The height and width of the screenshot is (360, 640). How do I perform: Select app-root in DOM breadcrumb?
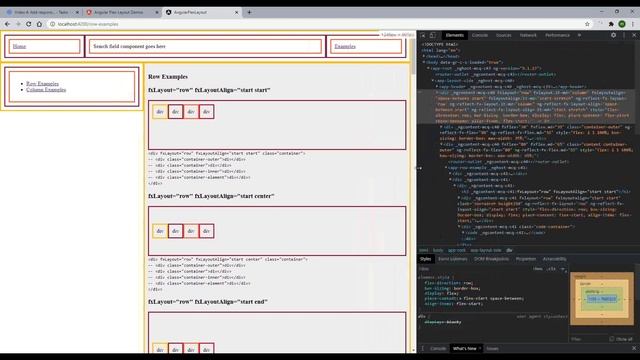click(x=456, y=250)
